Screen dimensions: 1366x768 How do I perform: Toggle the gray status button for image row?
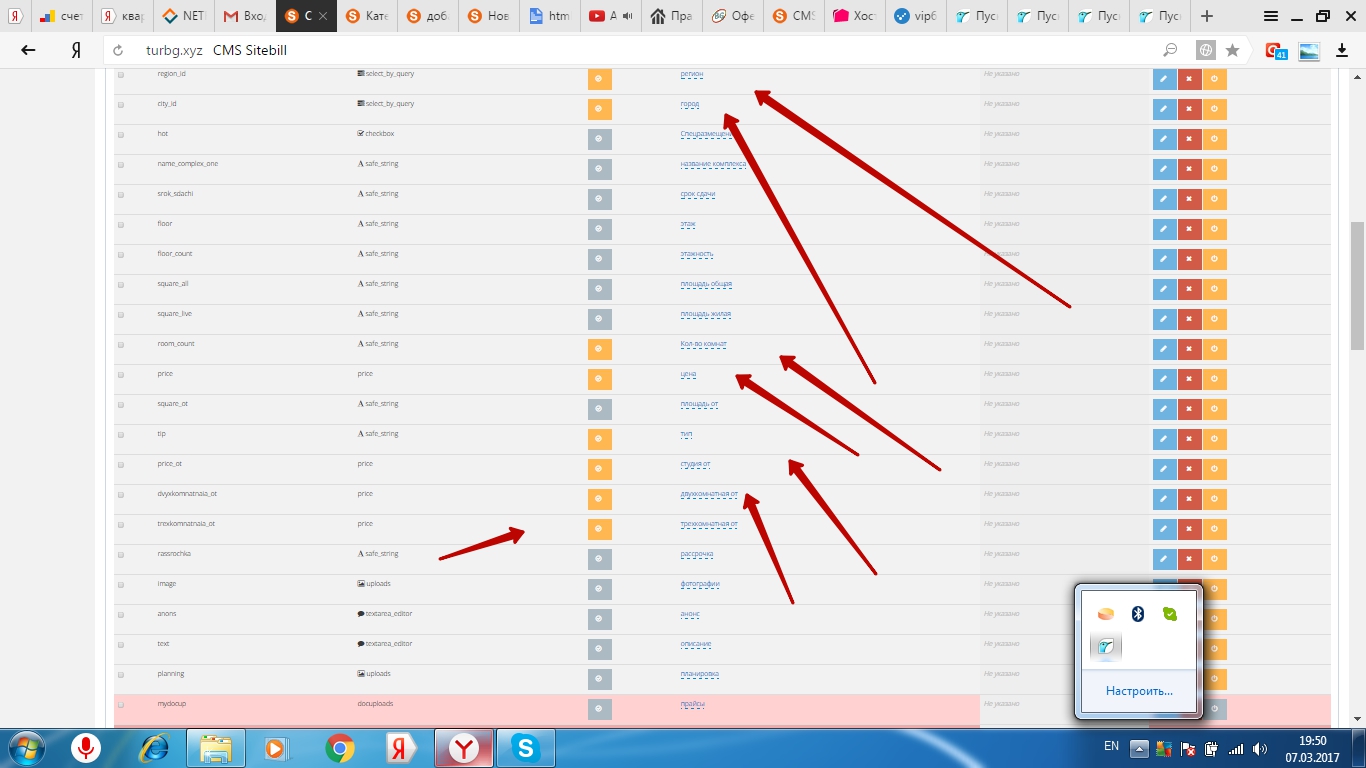tap(599, 589)
